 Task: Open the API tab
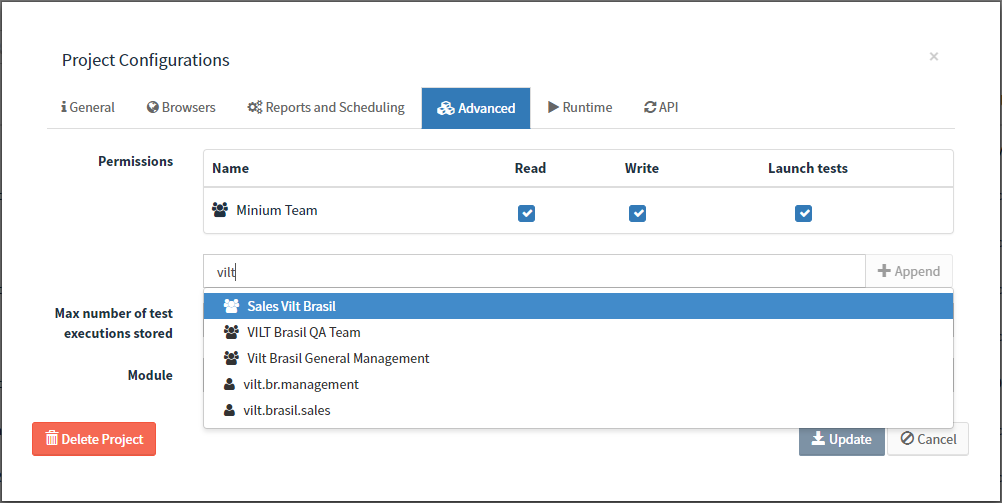coord(661,107)
